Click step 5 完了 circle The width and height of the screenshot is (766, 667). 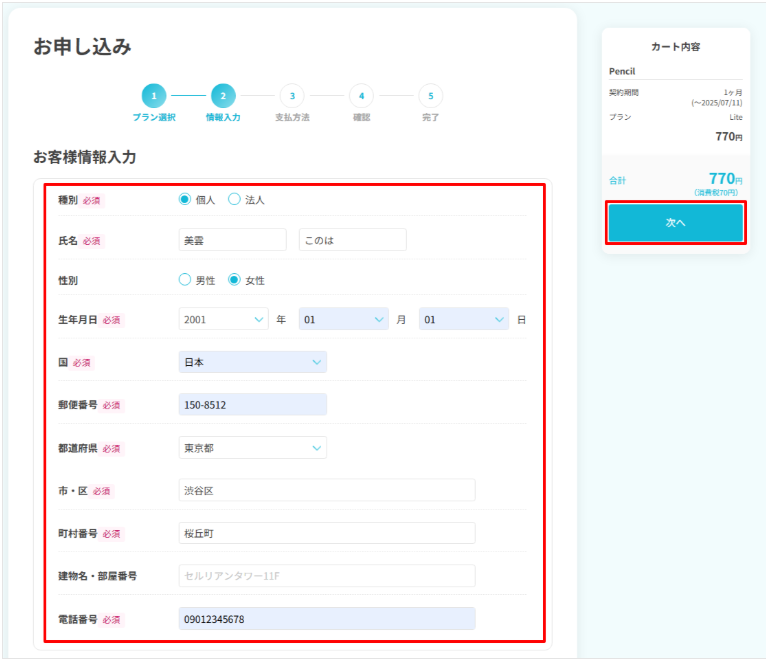[431, 96]
